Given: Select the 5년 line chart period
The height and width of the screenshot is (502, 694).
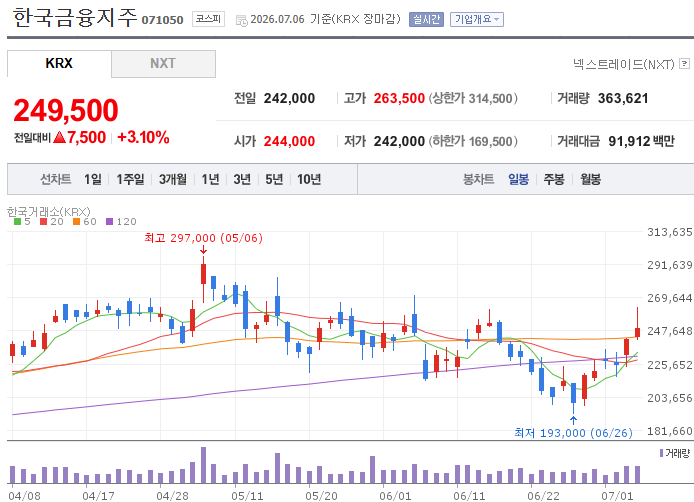Looking at the screenshot, I should (x=274, y=179).
